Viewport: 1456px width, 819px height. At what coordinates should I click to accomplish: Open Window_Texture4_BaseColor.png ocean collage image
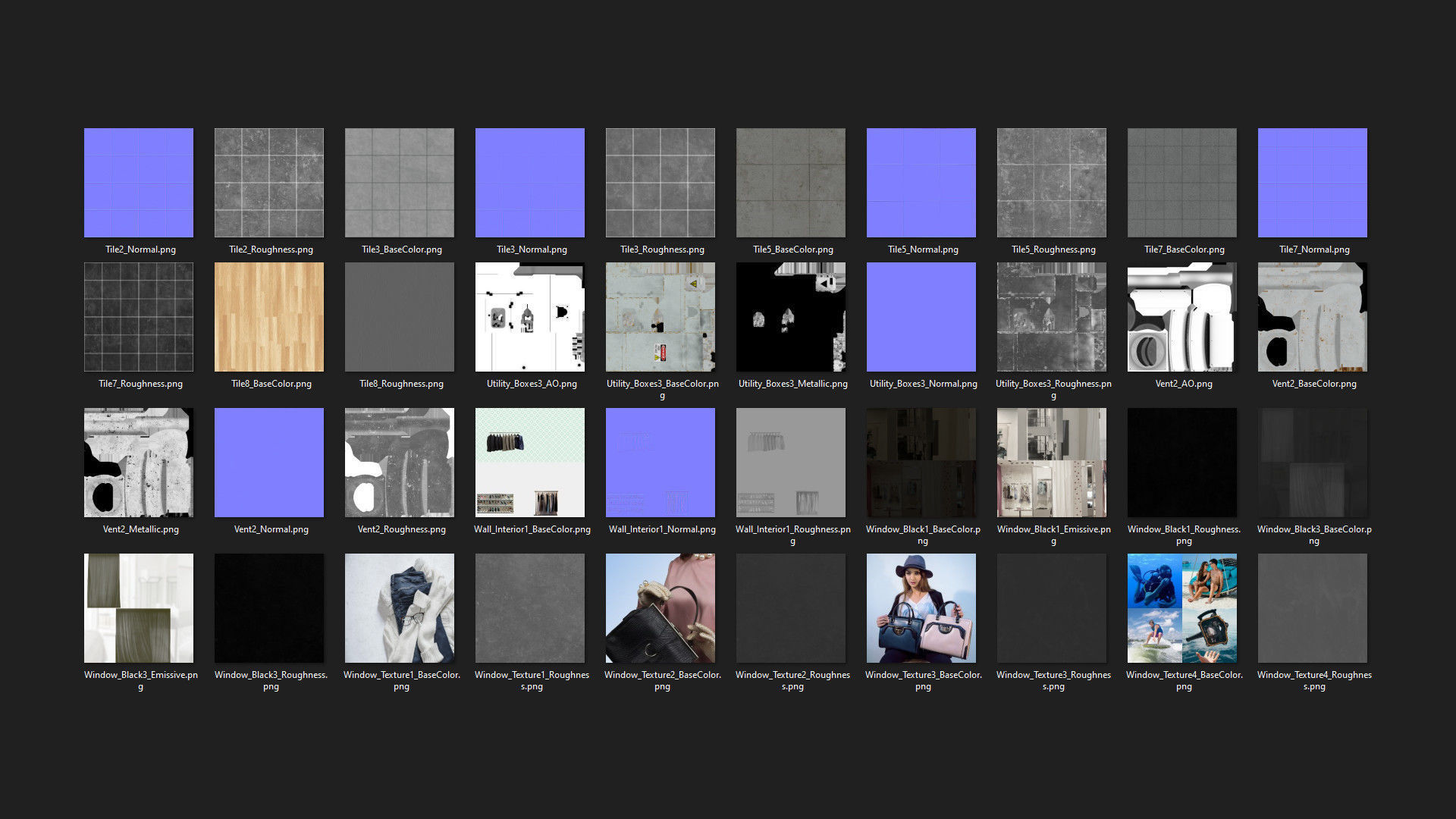1182,608
